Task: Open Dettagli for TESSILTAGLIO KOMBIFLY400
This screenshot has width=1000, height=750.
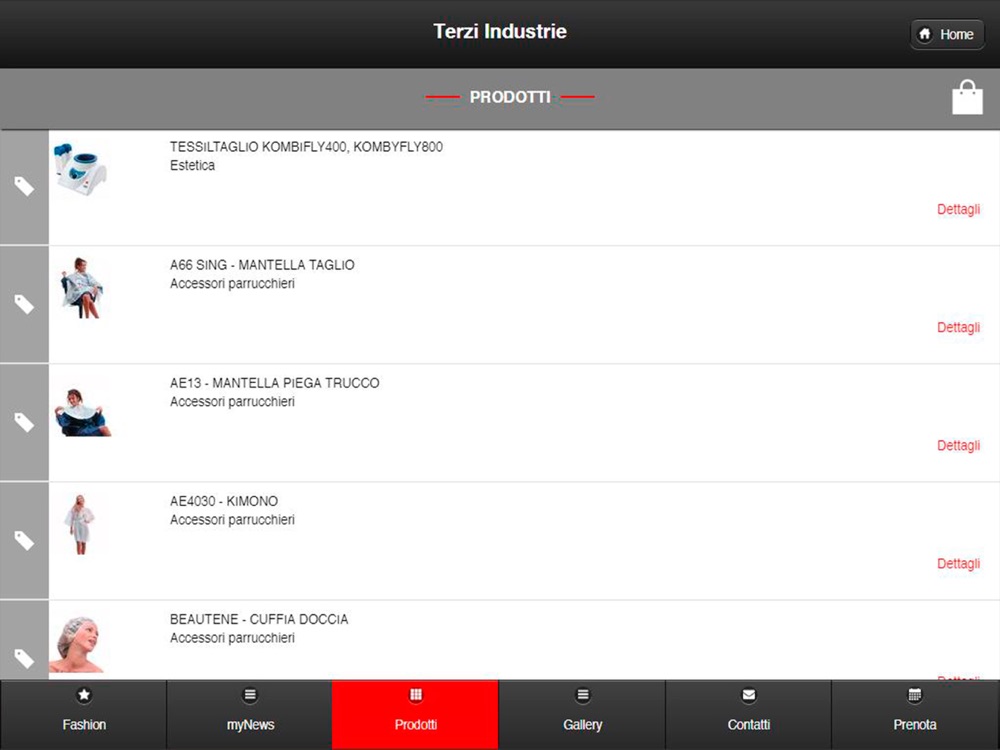Action: pos(958,209)
